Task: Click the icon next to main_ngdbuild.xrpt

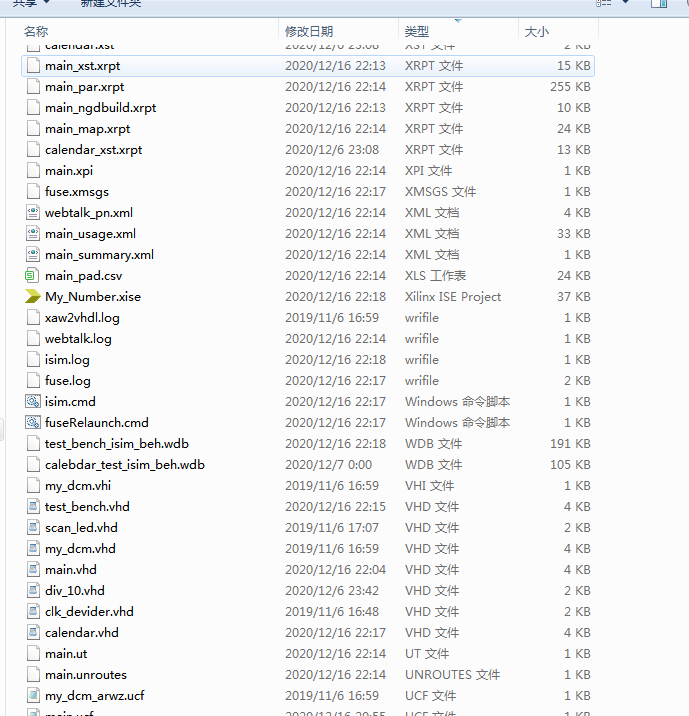Action: [33, 108]
